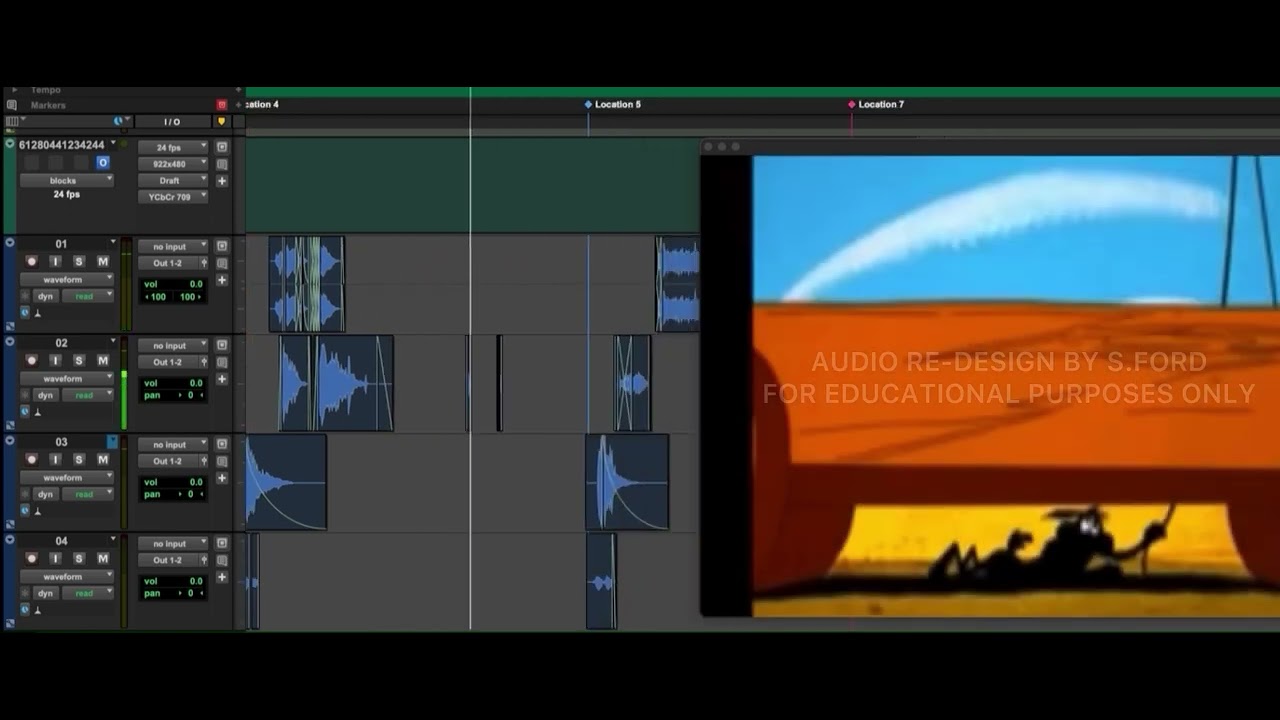Open track 02 options round arrow

10,341
